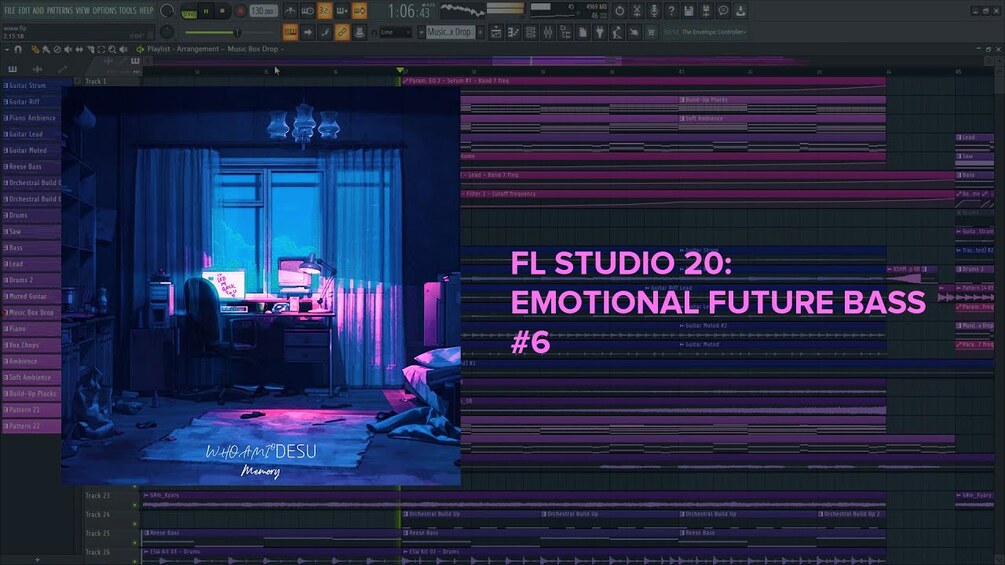Click the record button
This screenshot has height=565, width=1005.
click(240, 11)
